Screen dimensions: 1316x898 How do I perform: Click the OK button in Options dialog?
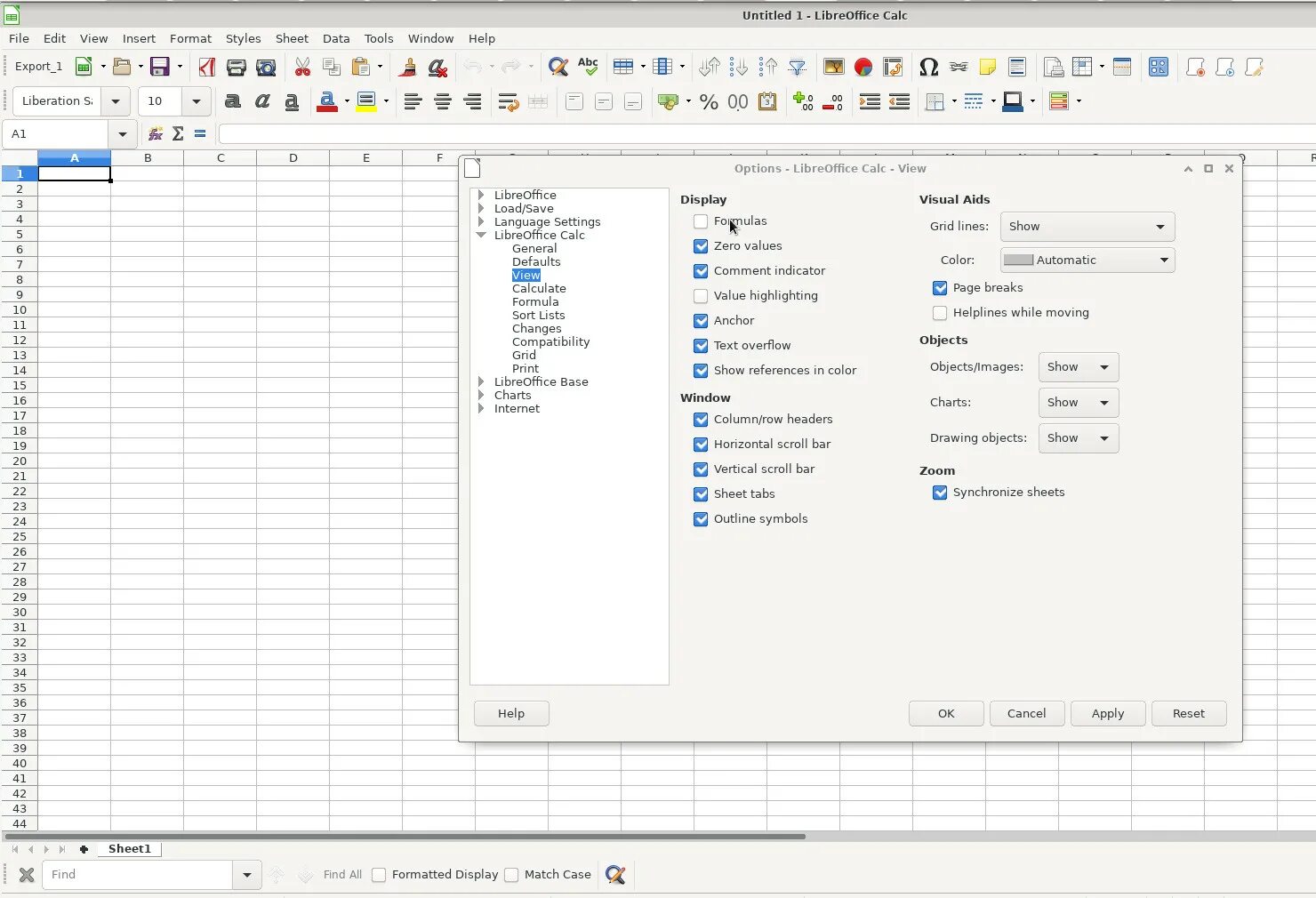pyautogui.click(x=946, y=713)
